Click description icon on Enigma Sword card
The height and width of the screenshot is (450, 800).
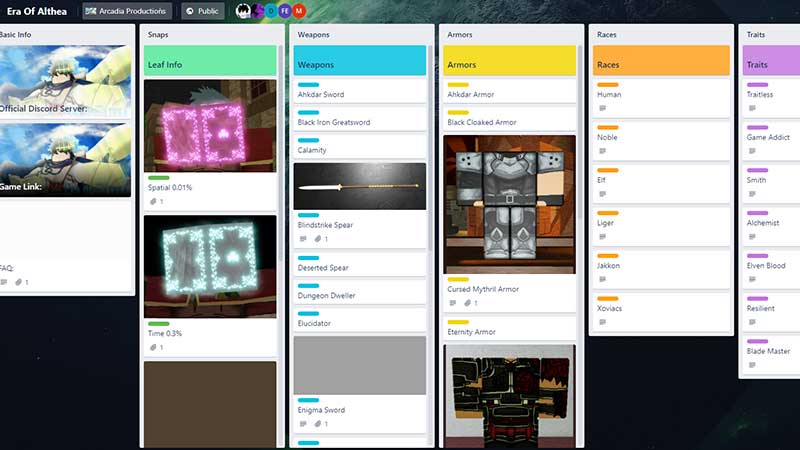303,424
